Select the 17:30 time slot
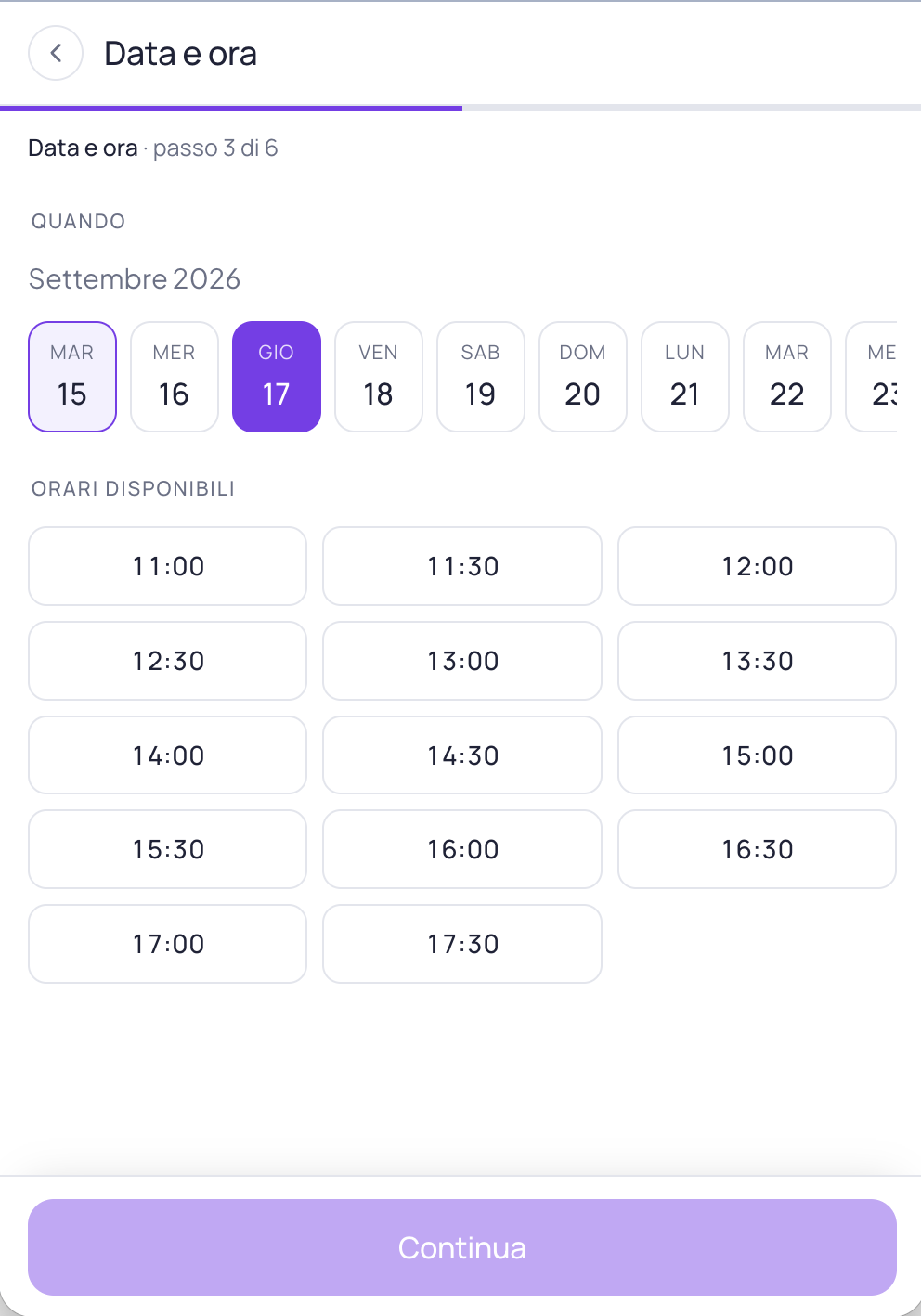Screen dimensions: 921x1316 coord(462,944)
